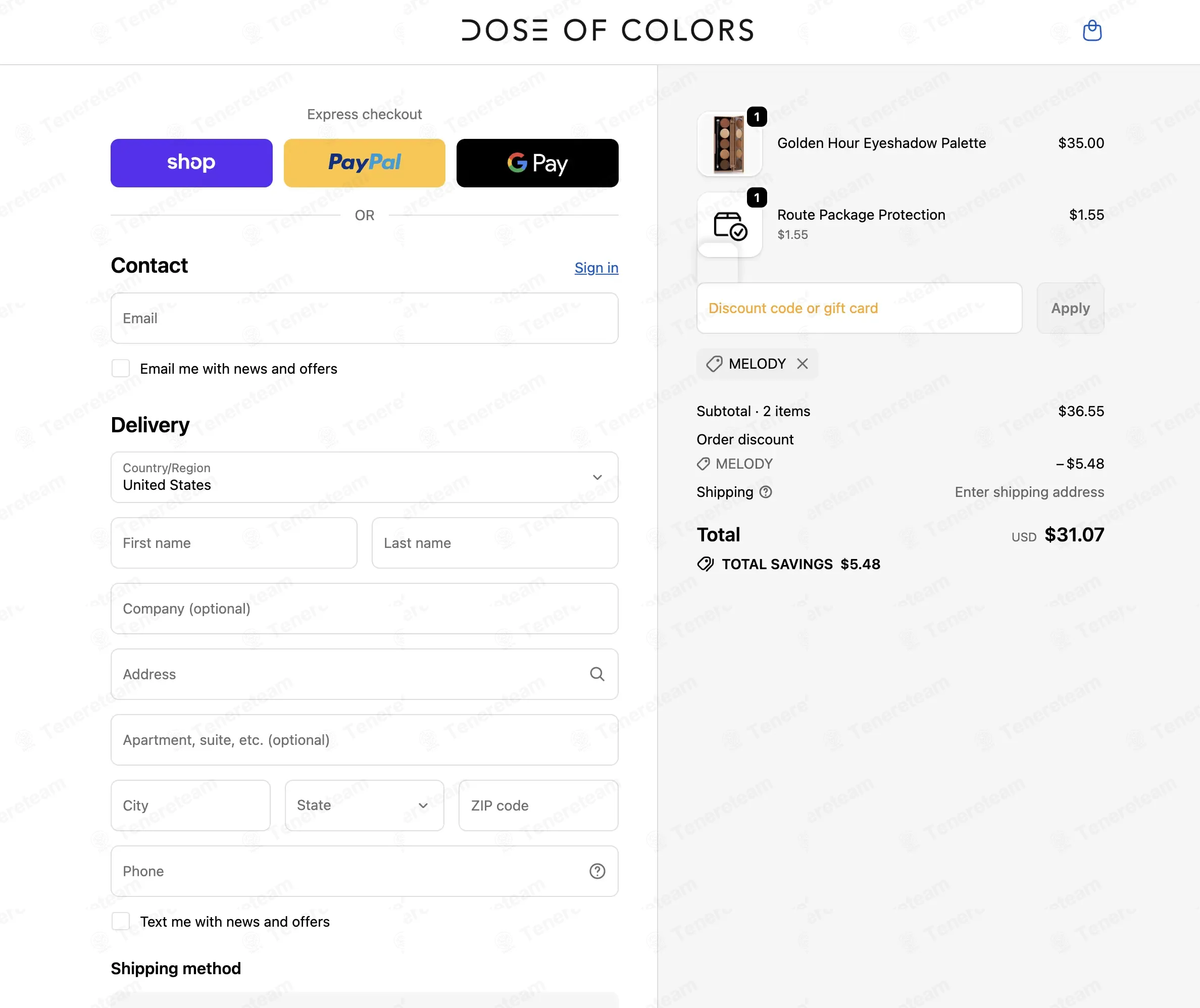Click the Sign in link

coord(596,268)
